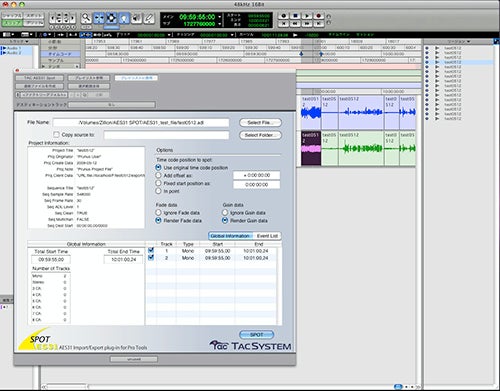Select the Selector tool

(x=111, y=18)
